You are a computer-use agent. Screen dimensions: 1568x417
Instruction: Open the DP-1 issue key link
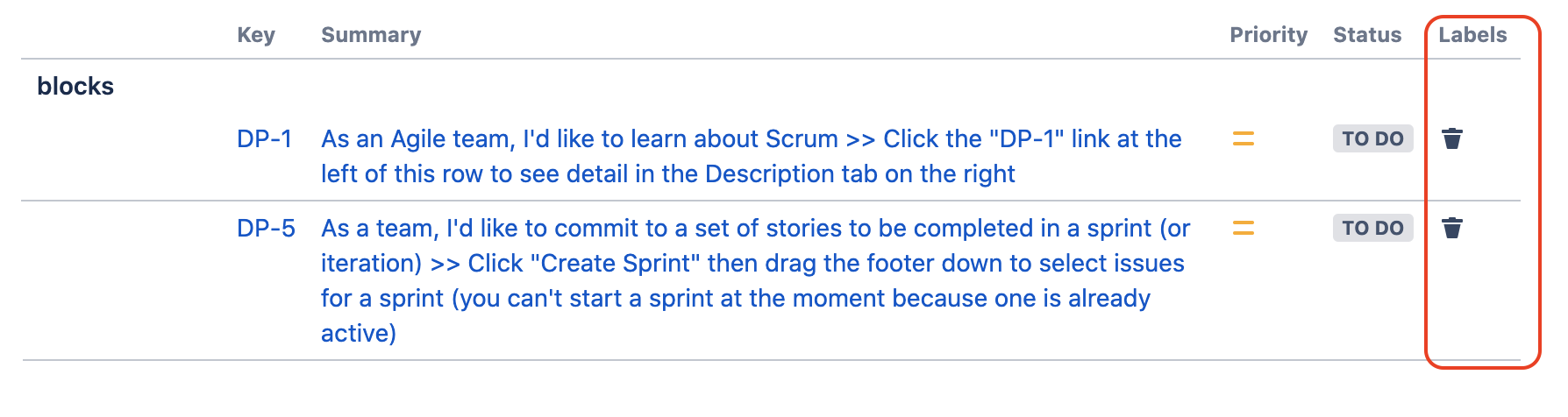pyautogui.click(x=264, y=138)
